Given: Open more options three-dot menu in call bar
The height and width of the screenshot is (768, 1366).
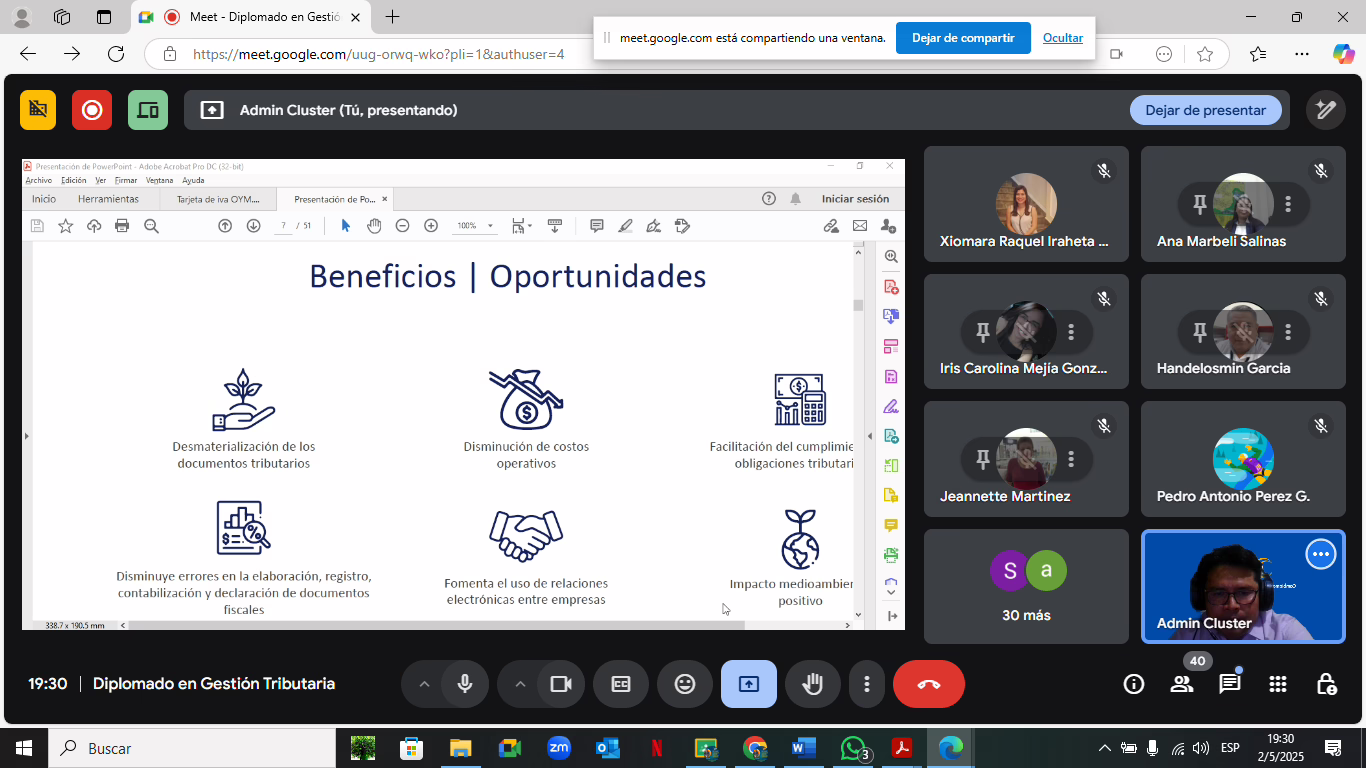Looking at the screenshot, I should pos(866,684).
